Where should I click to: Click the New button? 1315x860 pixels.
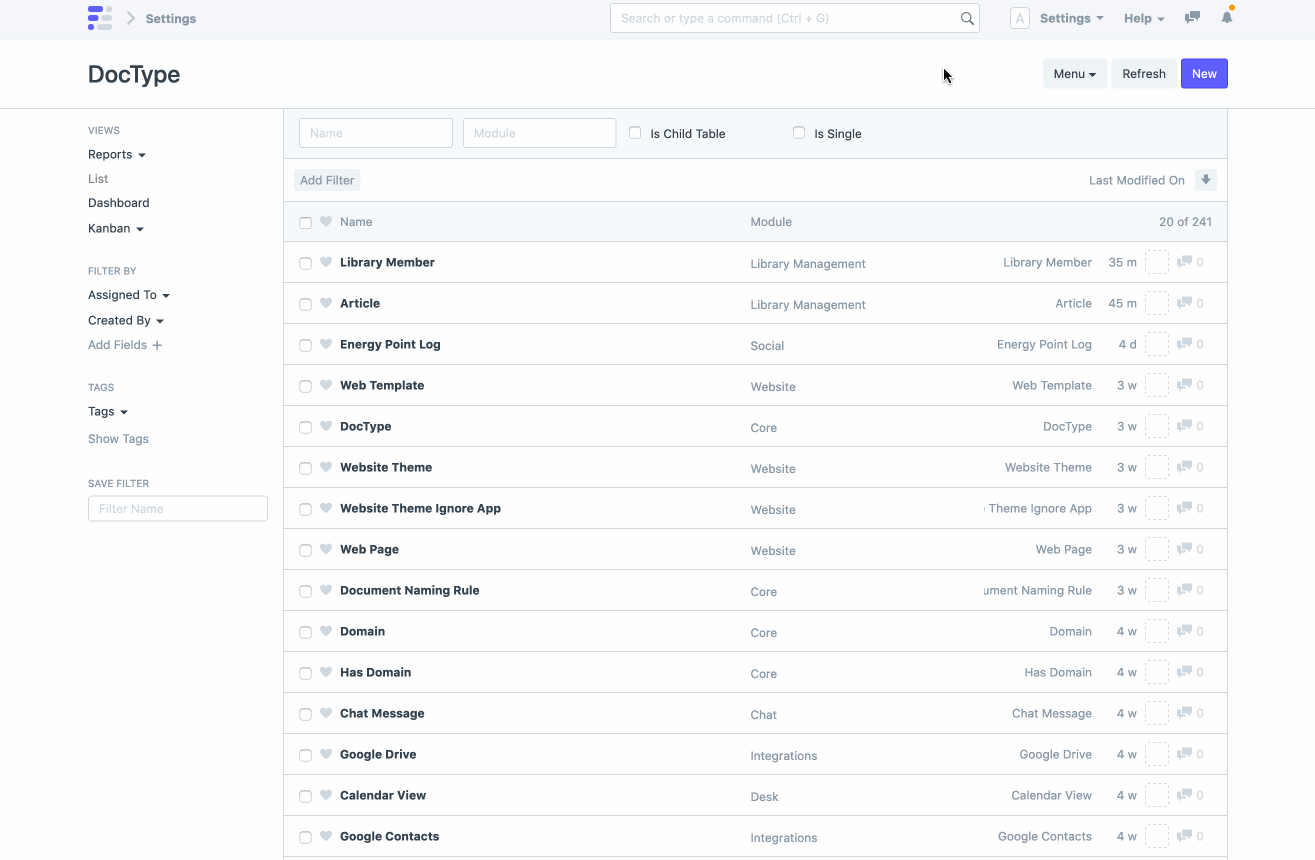(x=1204, y=74)
